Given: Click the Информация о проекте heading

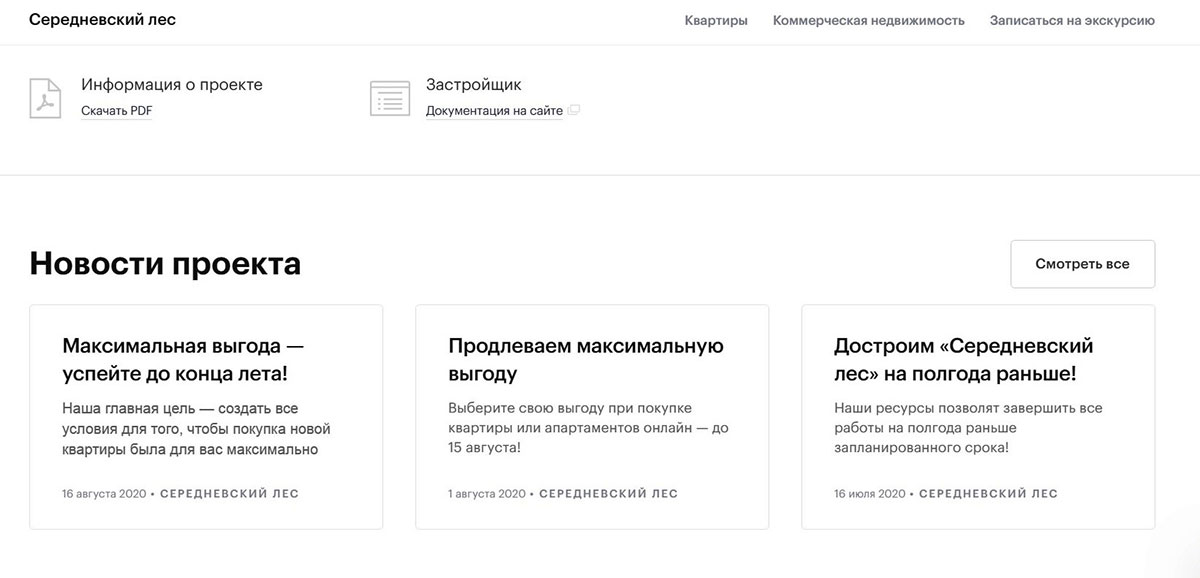Looking at the screenshot, I should coord(172,85).
